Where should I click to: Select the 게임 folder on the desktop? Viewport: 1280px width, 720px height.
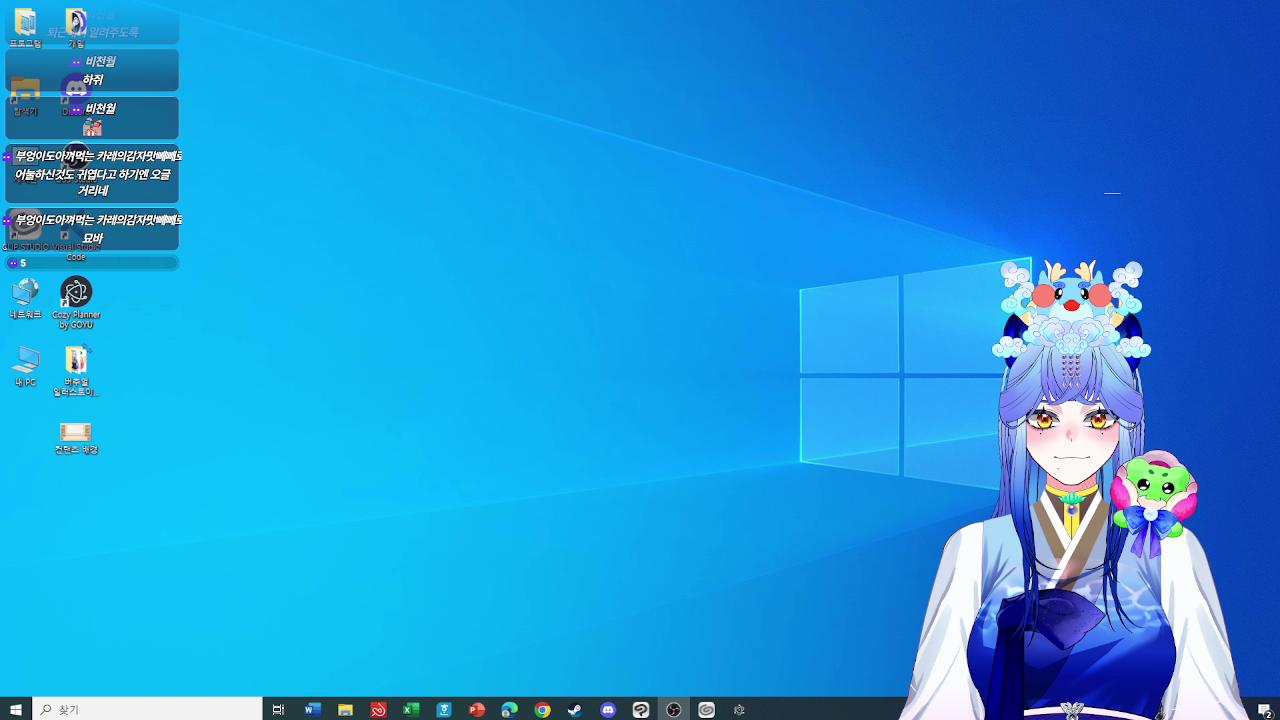point(76,28)
